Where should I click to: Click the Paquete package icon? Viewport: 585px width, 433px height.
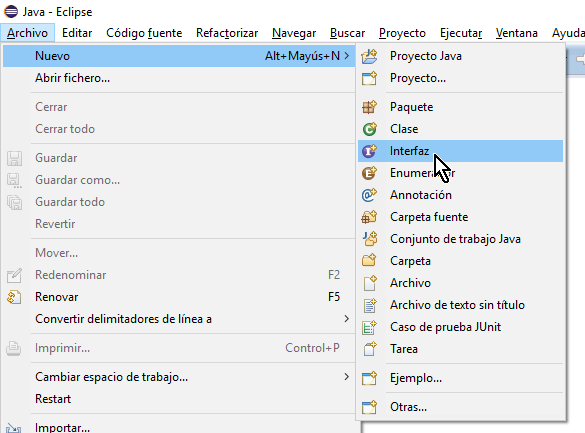pos(369,107)
